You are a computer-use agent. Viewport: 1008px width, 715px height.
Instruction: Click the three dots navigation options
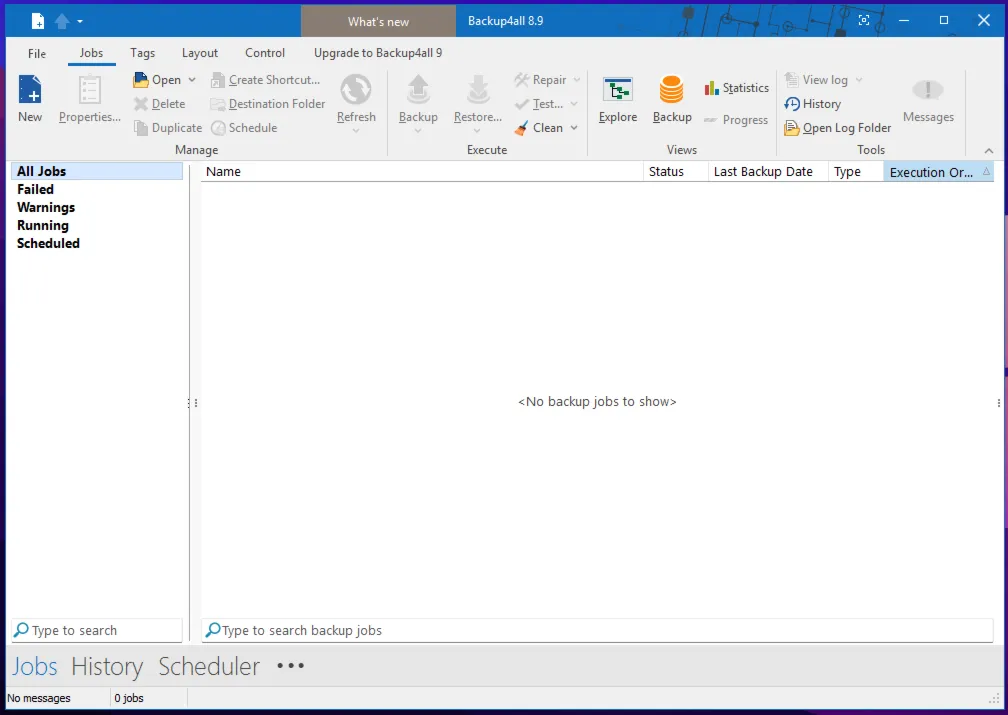point(291,666)
